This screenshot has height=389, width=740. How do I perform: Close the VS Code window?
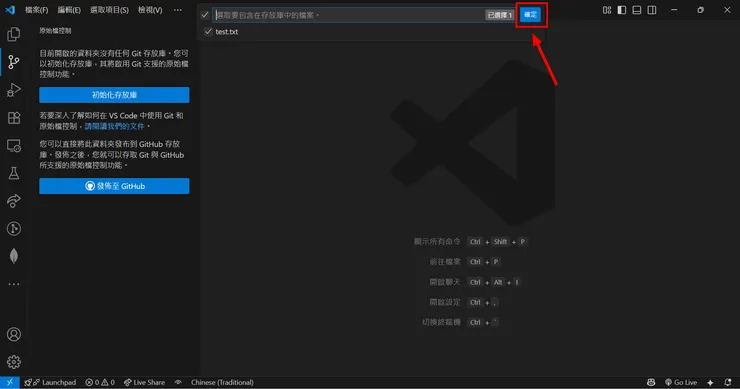727,10
